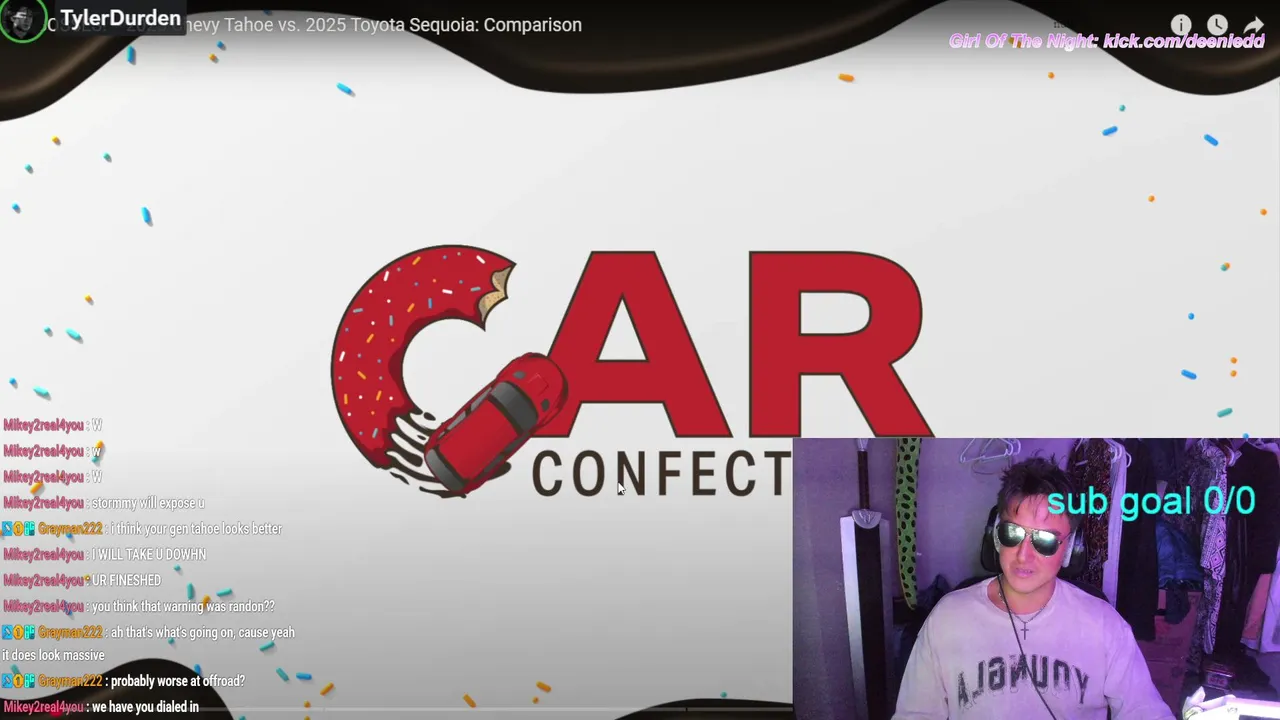Open the video info card icon
Image resolution: width=1280 pixels, height=720 pixels.
coord(1181,25)
